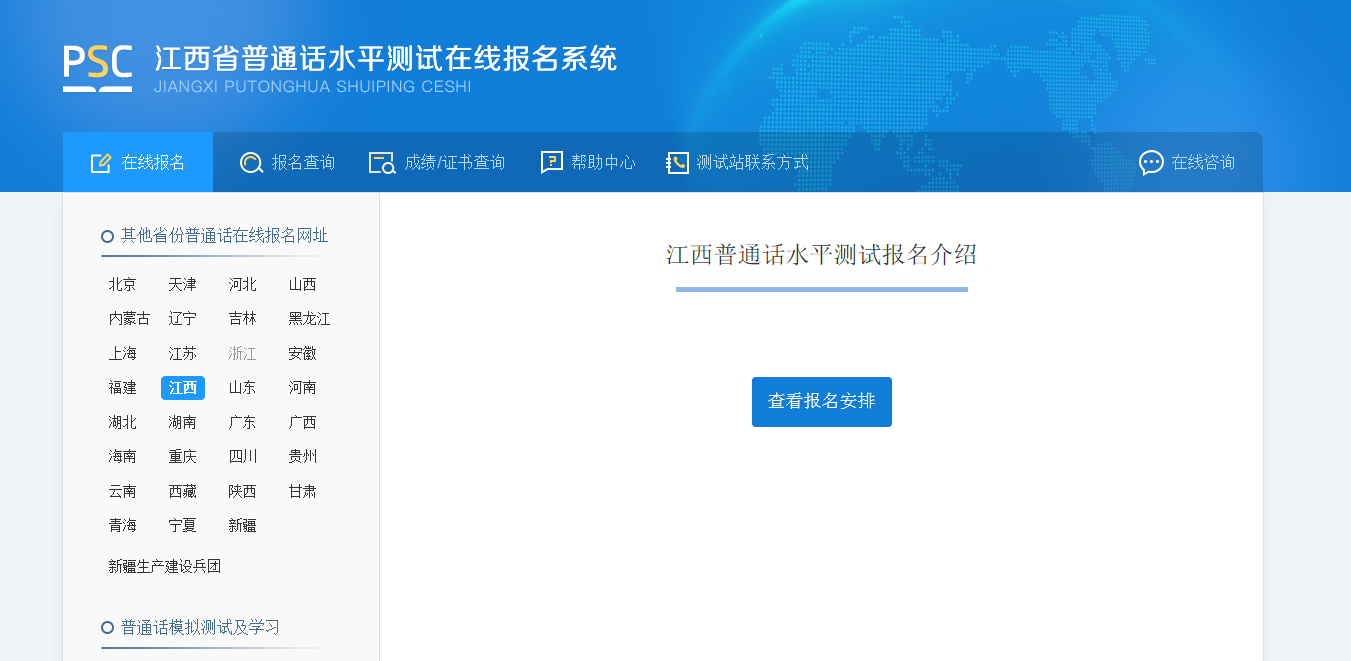Open the 四川 province link
This screenshot has width=1351, height=661.
click(243, 457)
